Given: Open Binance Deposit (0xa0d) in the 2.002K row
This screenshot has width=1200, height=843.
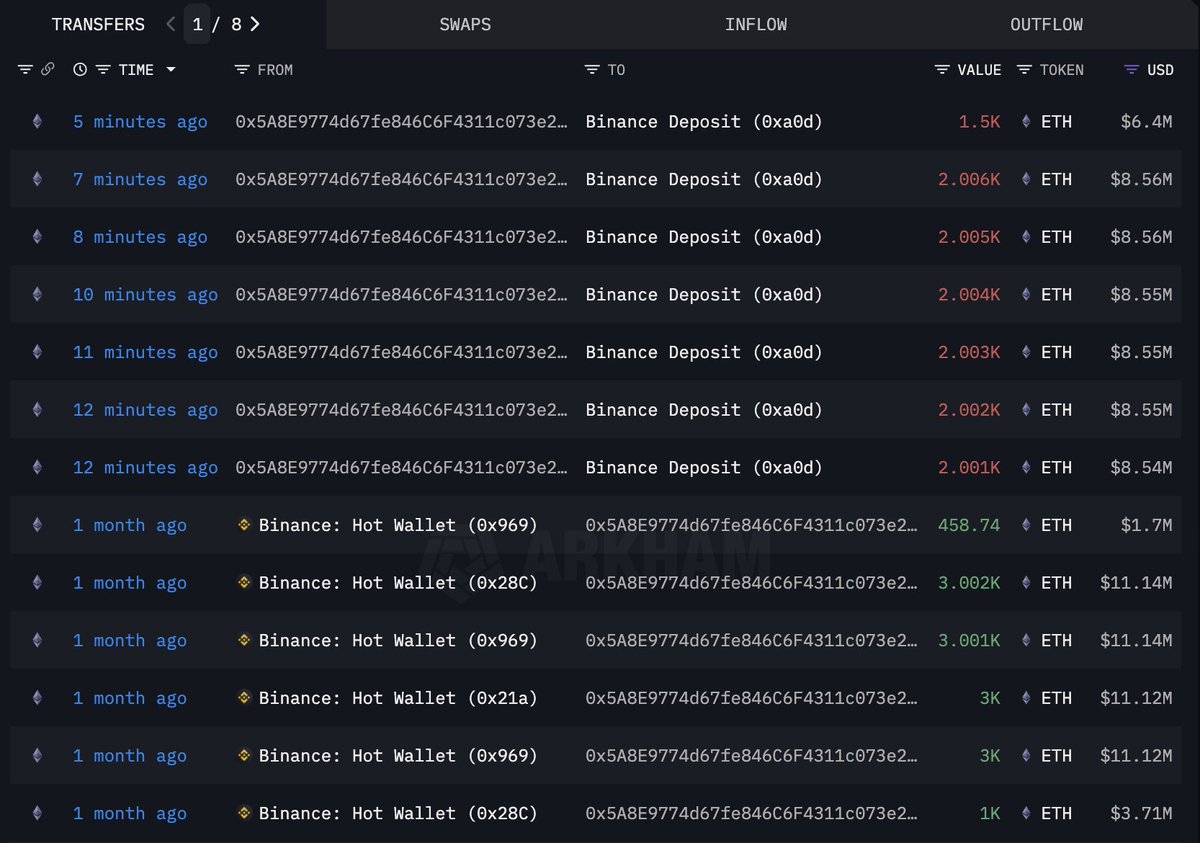Looking at the screenshot, I should 704,410.
